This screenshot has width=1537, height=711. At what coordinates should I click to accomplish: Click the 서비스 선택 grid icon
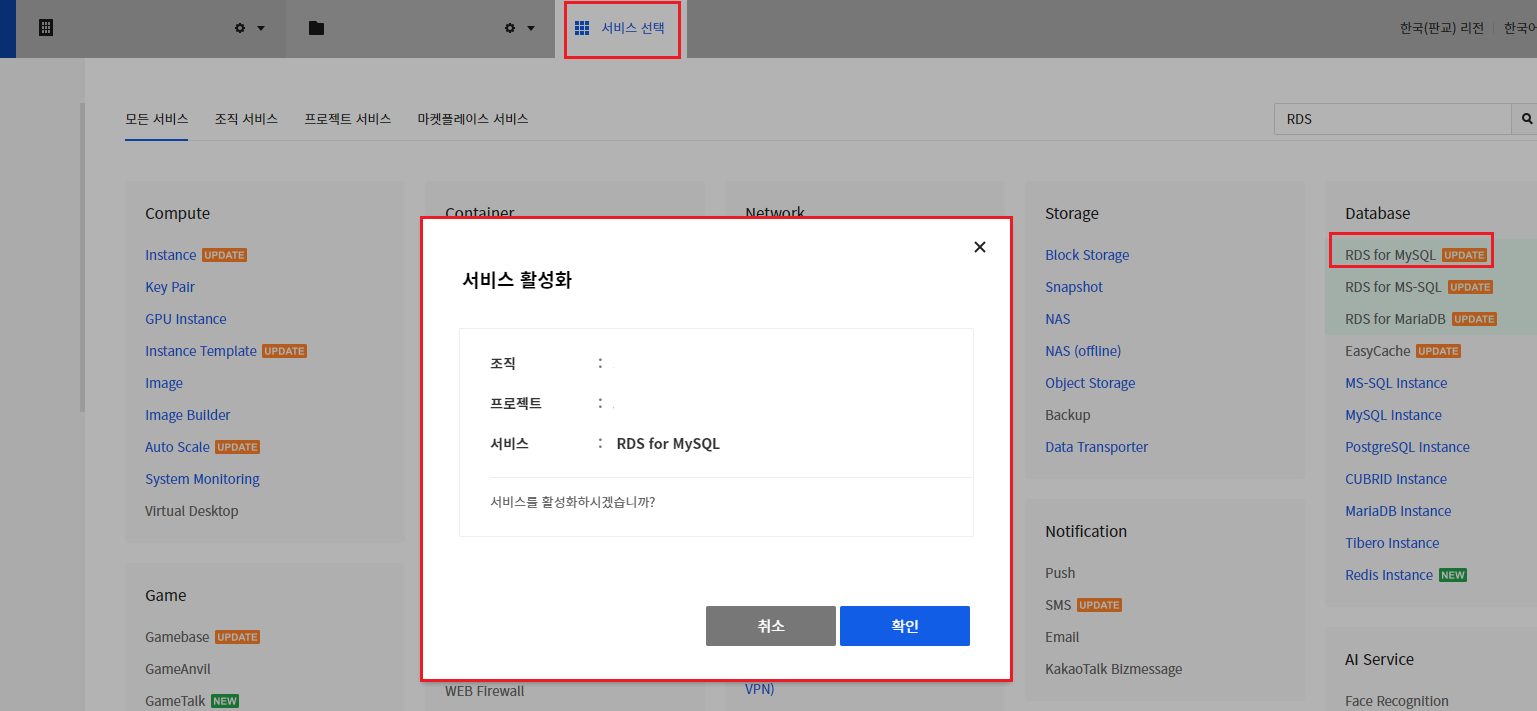pyautogui.click(x=582, y=28)
